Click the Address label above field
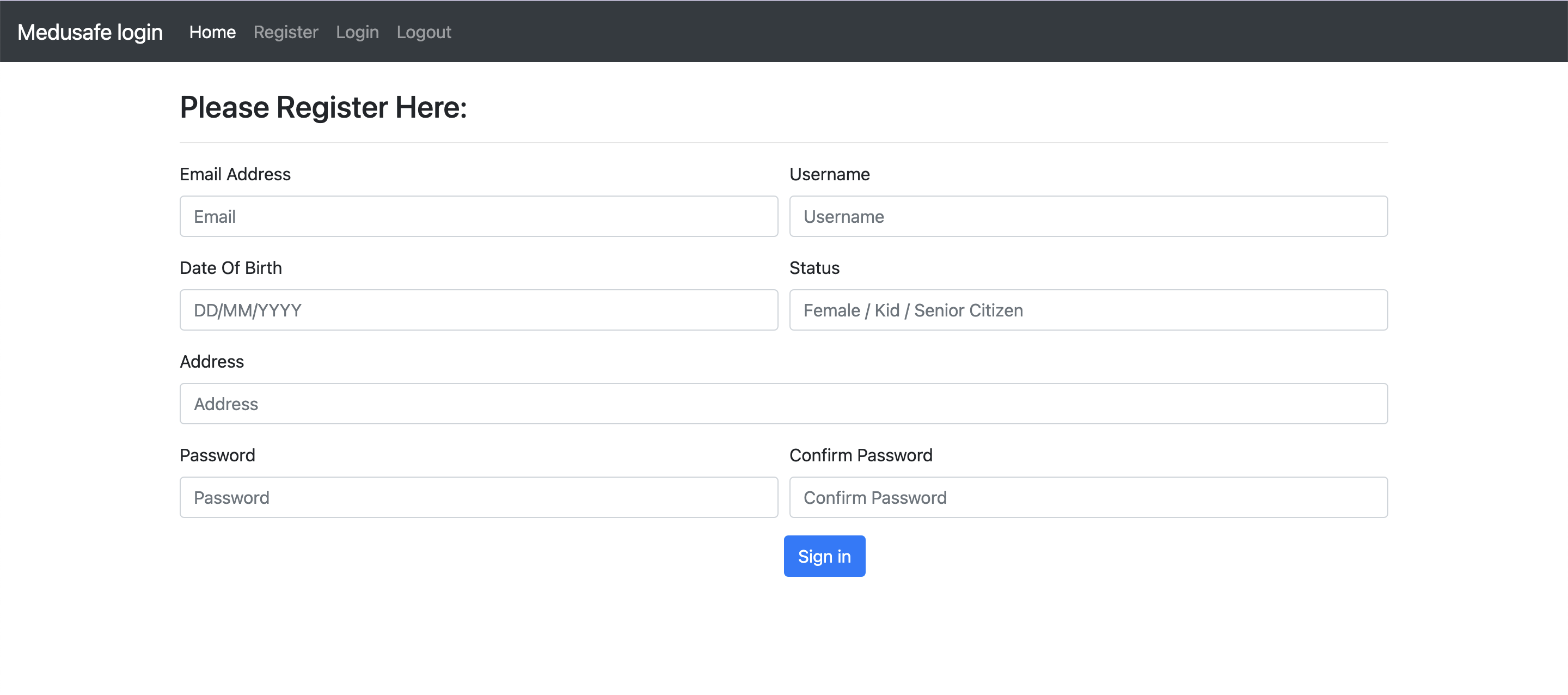 (x=212, y=362)
